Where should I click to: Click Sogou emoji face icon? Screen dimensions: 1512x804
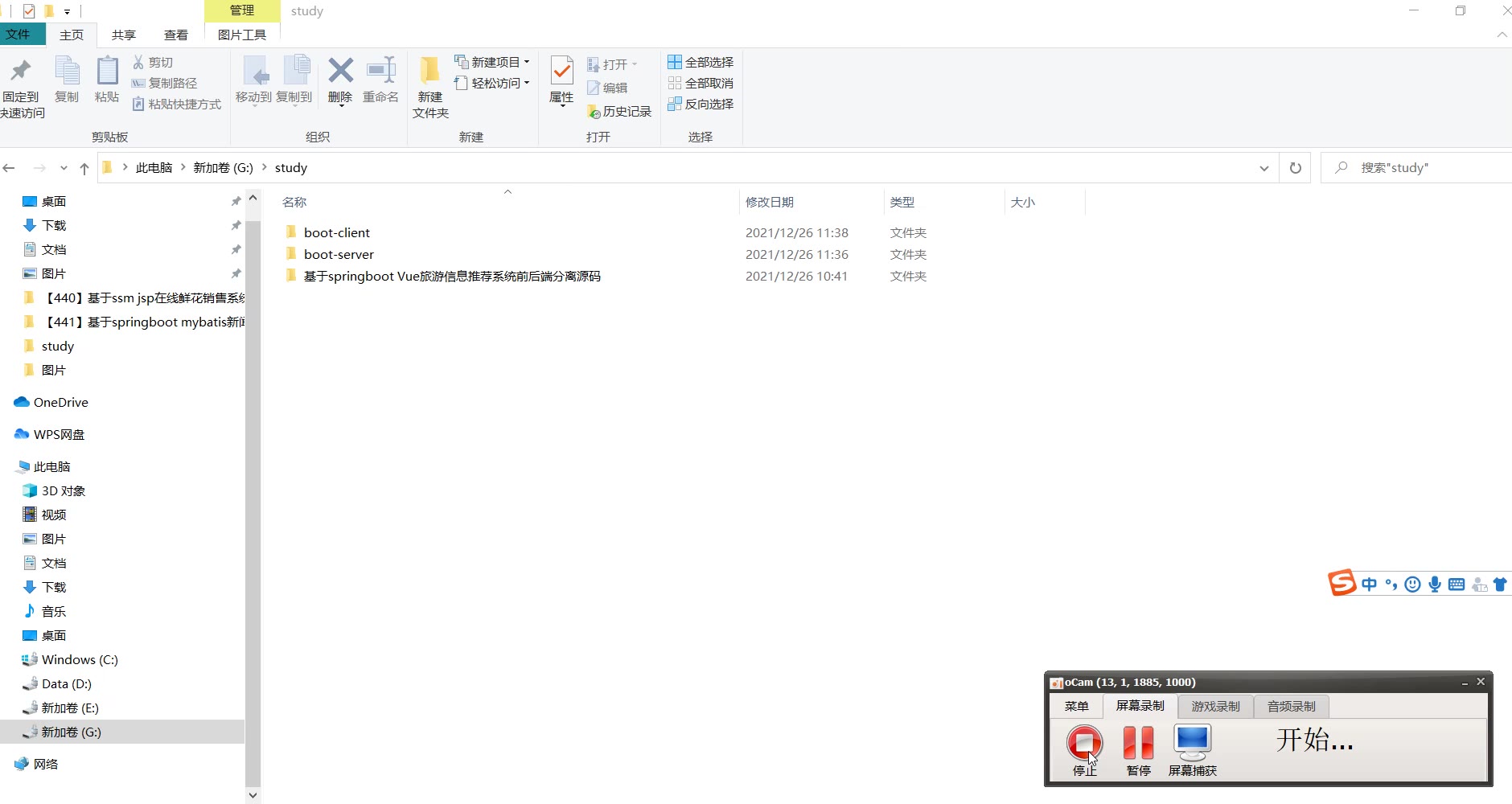tap(1412, 585)
